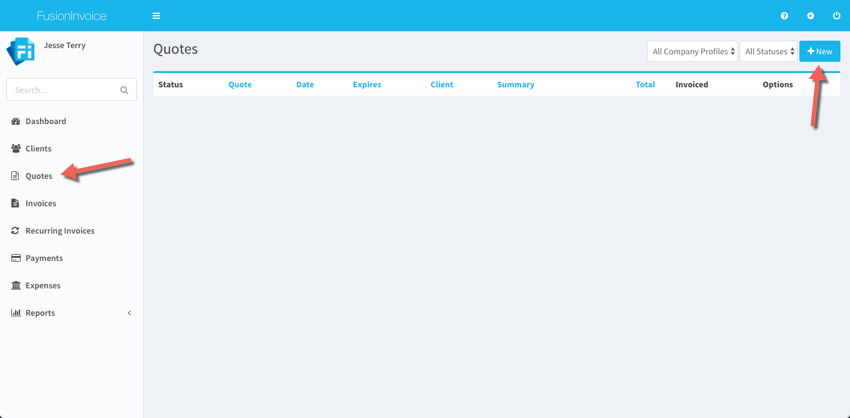Sort by the Quote column header
This screenshot has height=418, width=850.
coord(240,85)
